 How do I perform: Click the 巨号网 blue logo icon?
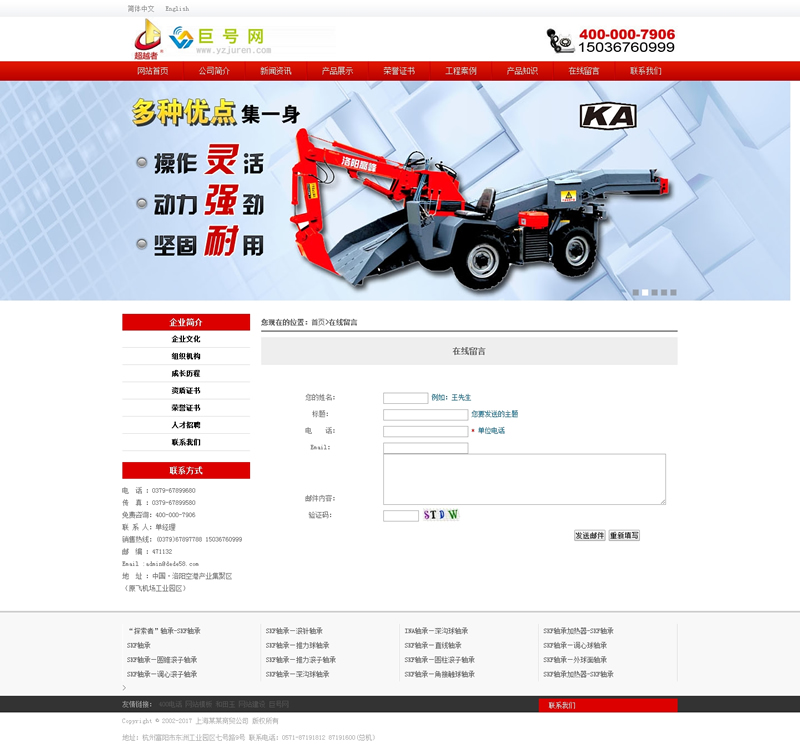(181, 38)
